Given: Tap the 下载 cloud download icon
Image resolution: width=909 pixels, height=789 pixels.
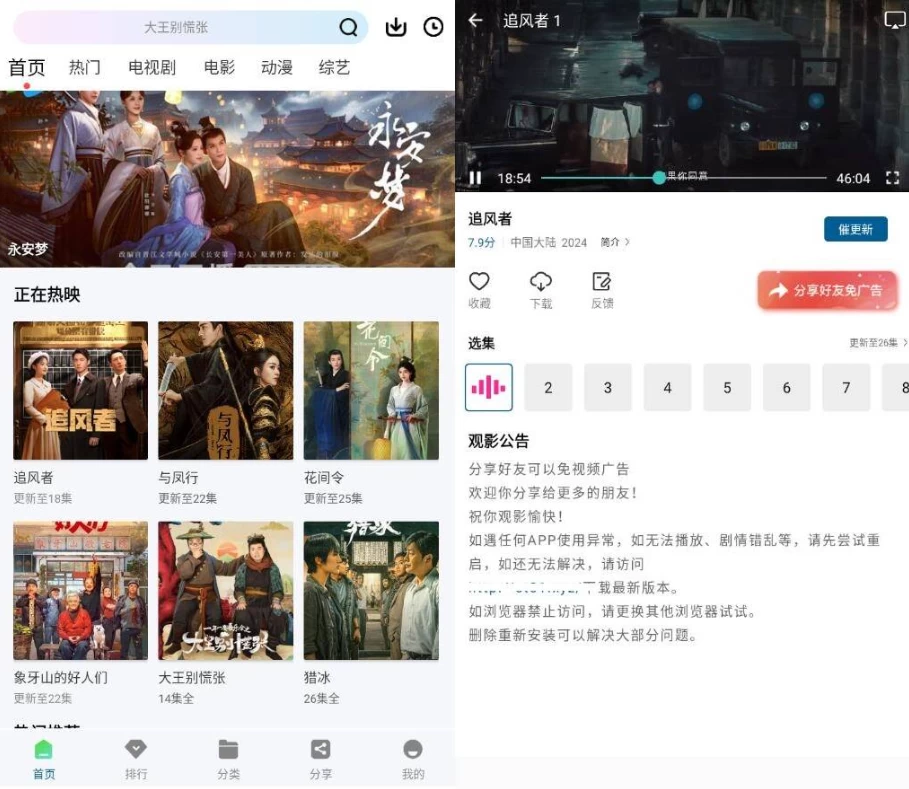Looking at the screenshot, I should pos(540,282).
